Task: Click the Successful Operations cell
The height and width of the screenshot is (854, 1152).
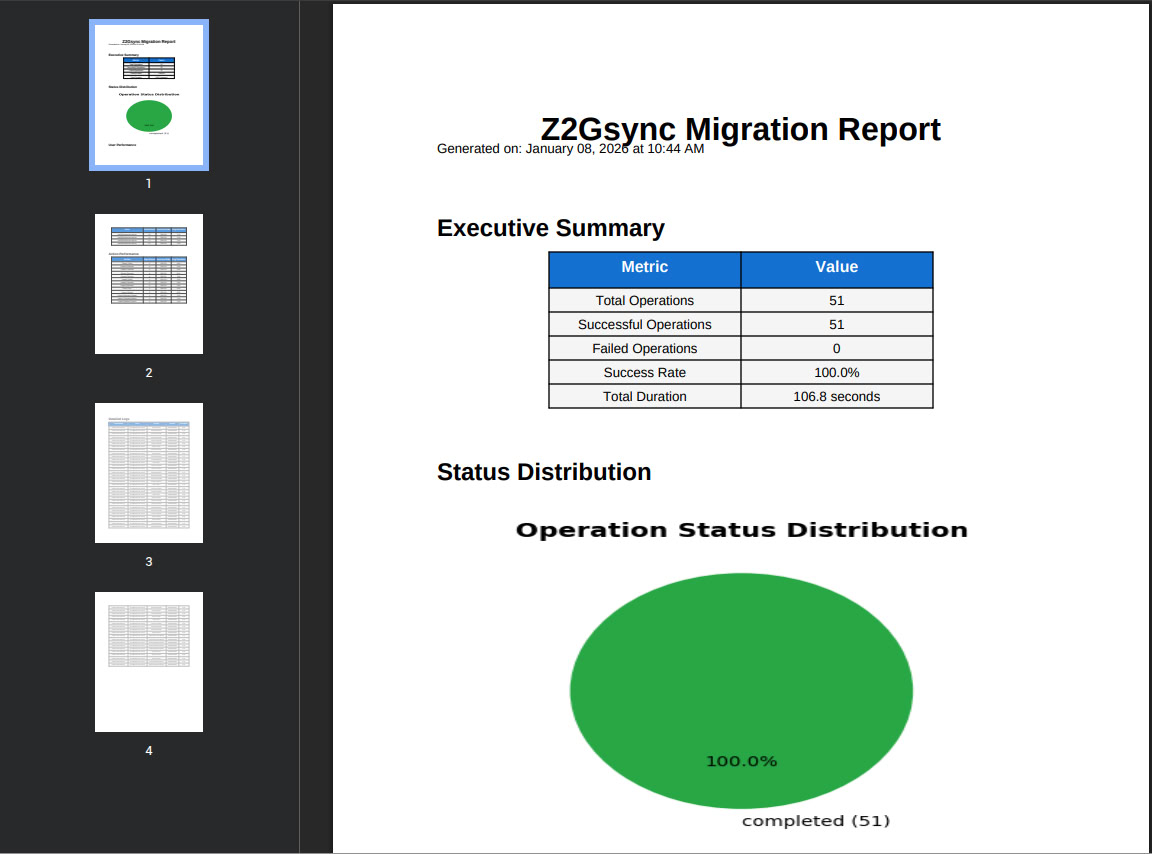Action: (644, 324)
